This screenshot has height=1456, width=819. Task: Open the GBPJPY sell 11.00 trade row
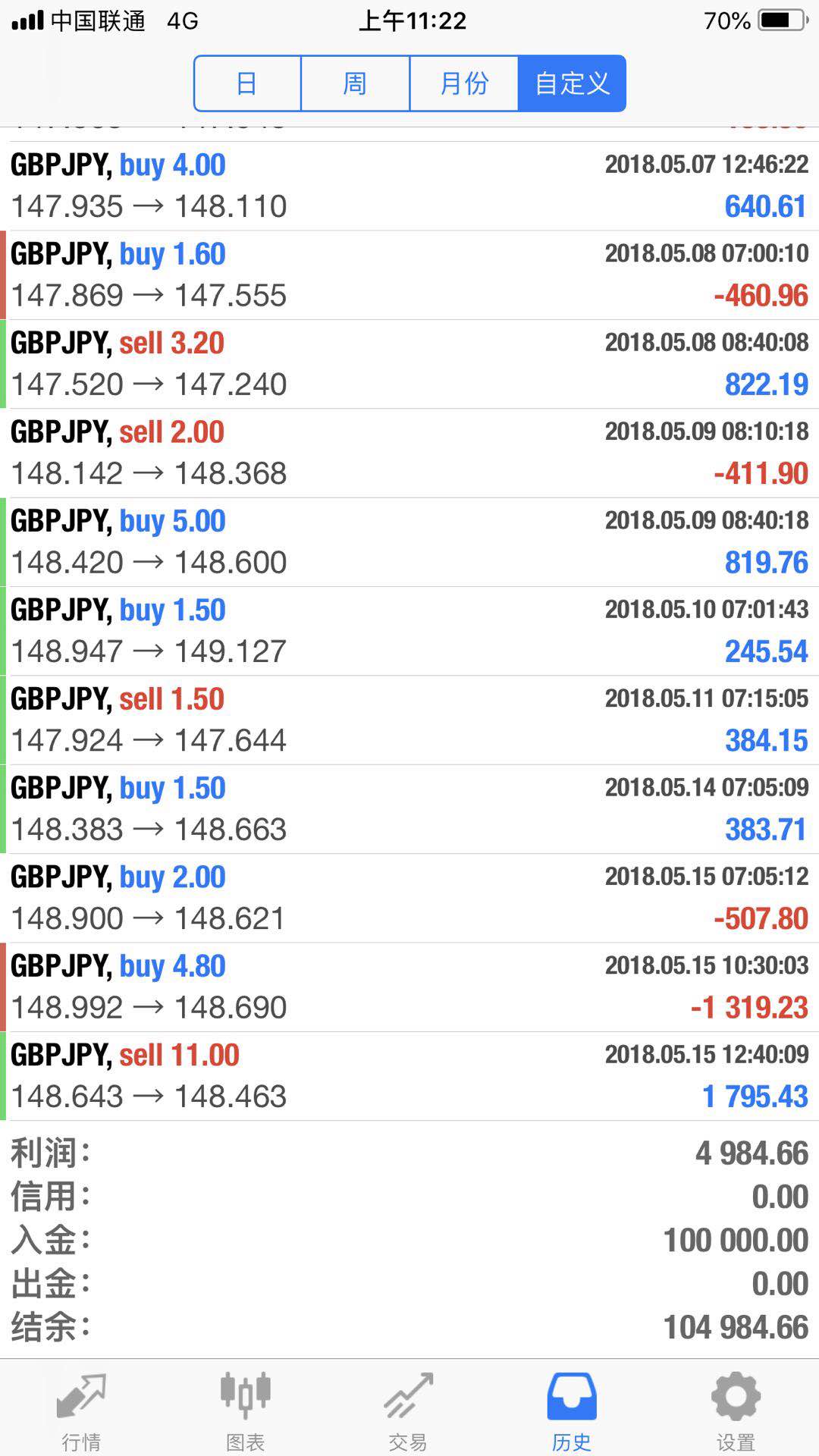coord(409,1076)
